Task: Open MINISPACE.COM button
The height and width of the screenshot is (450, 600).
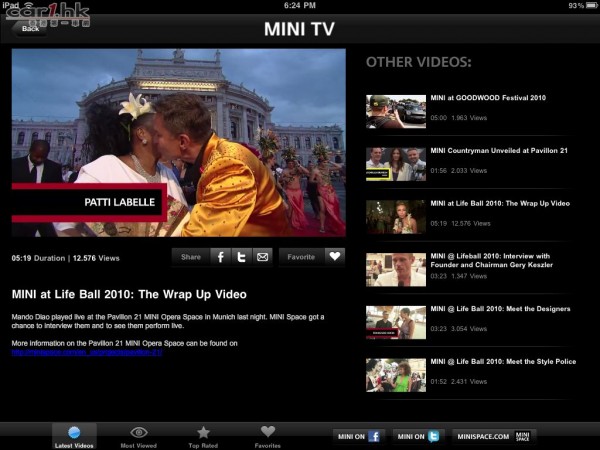Action: coord(494,436)
